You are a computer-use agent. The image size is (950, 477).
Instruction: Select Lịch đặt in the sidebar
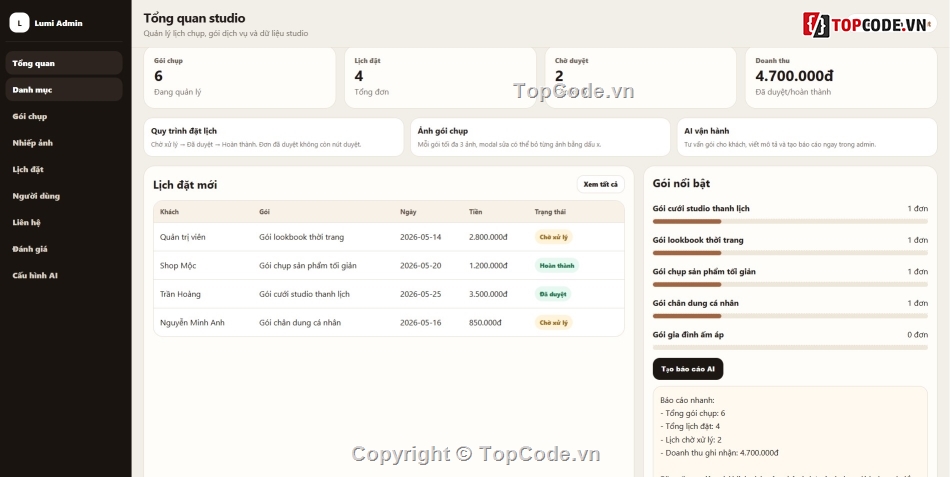pyautogui.click(x=64, y=169)
